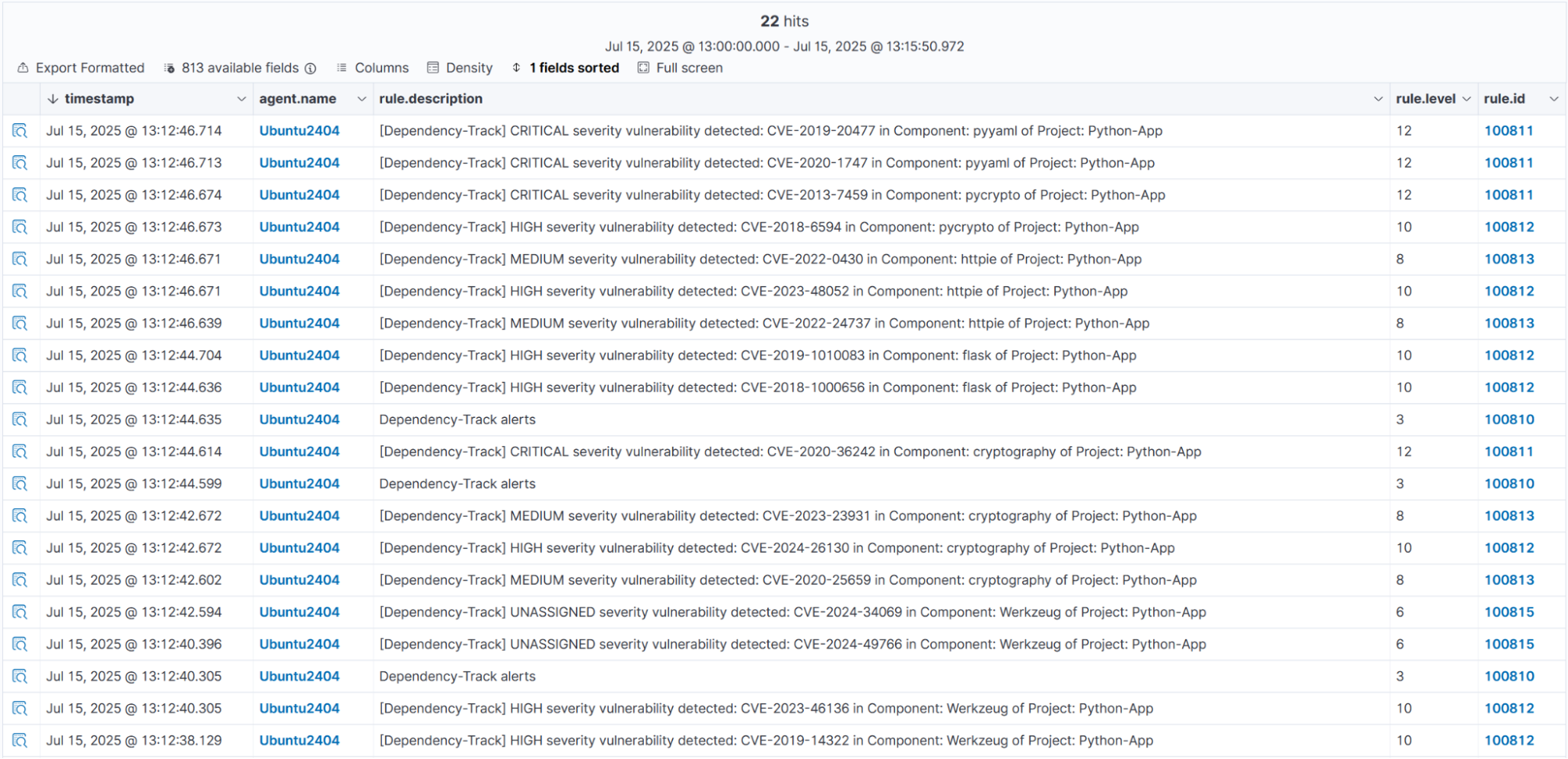Click the agent.name column header label
The height and width of the screenshot is (759, 1568).
pyautogui.click(x=297, y=99)
